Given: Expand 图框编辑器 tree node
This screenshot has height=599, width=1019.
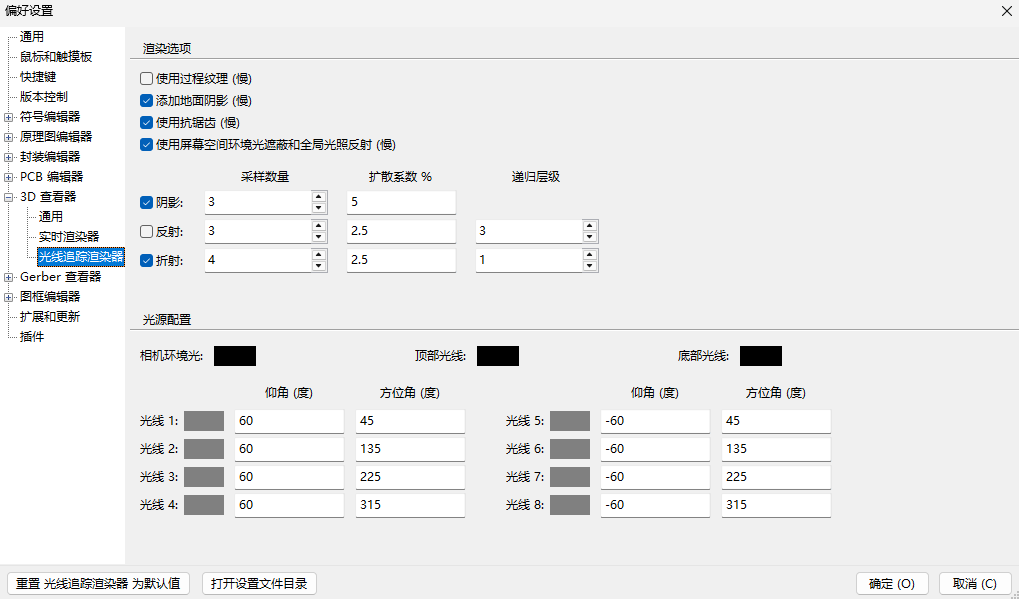Looking at the screenshot, I should point(8,297).
